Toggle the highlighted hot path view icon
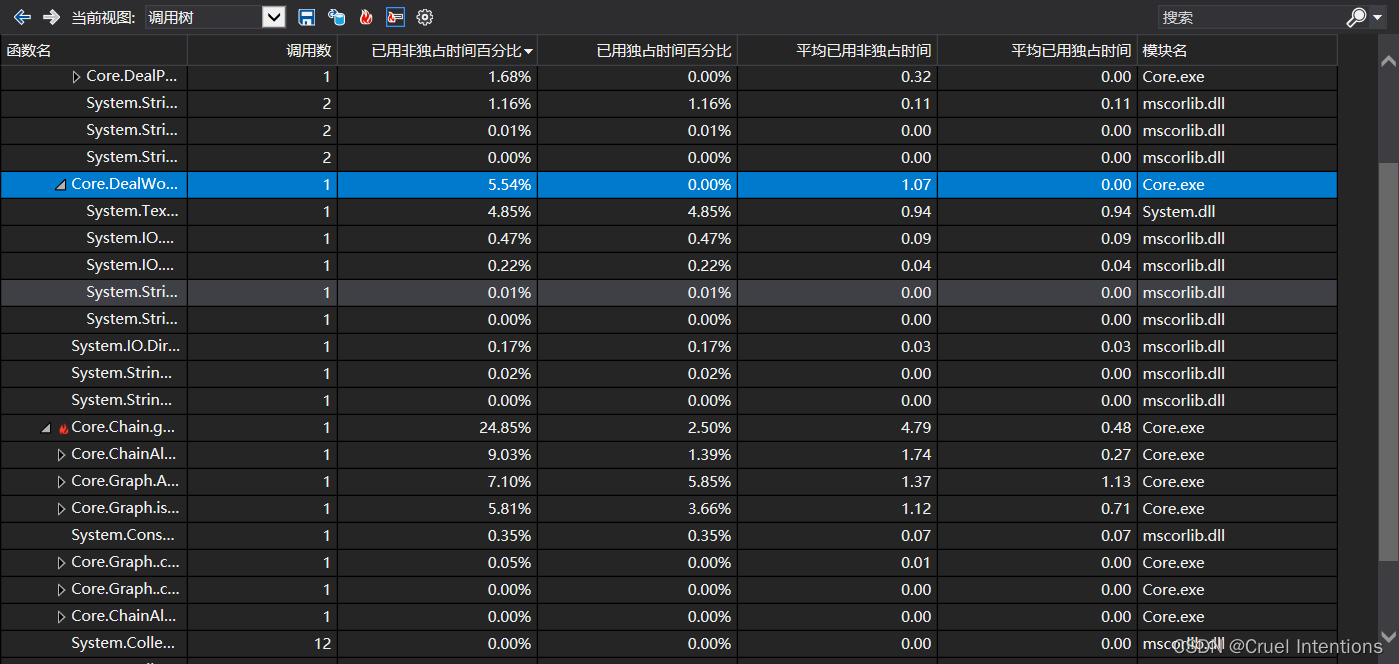1399x664 pixels. point(395,17)
